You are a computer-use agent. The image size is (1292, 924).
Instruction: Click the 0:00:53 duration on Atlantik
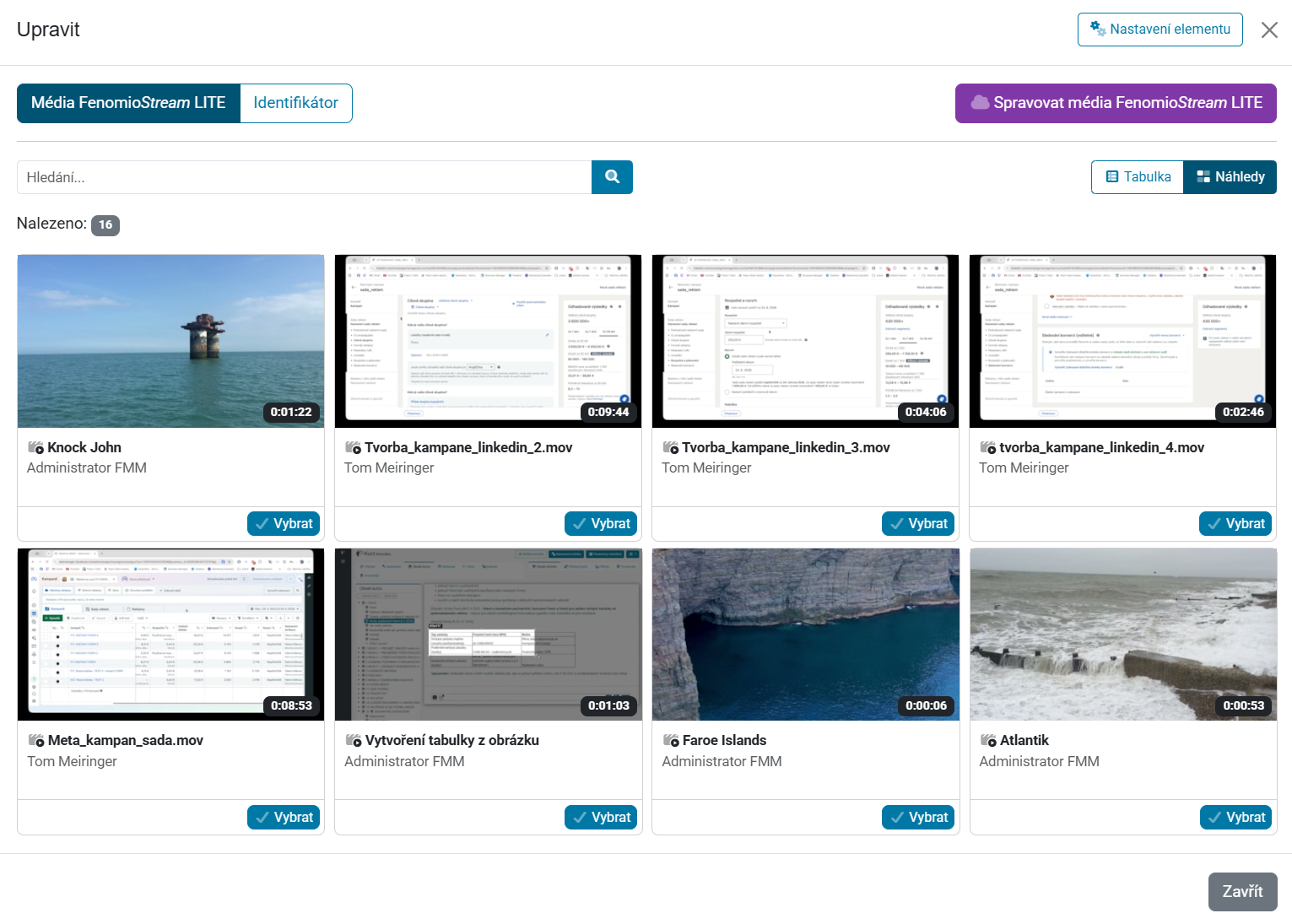pos(1243,705)
